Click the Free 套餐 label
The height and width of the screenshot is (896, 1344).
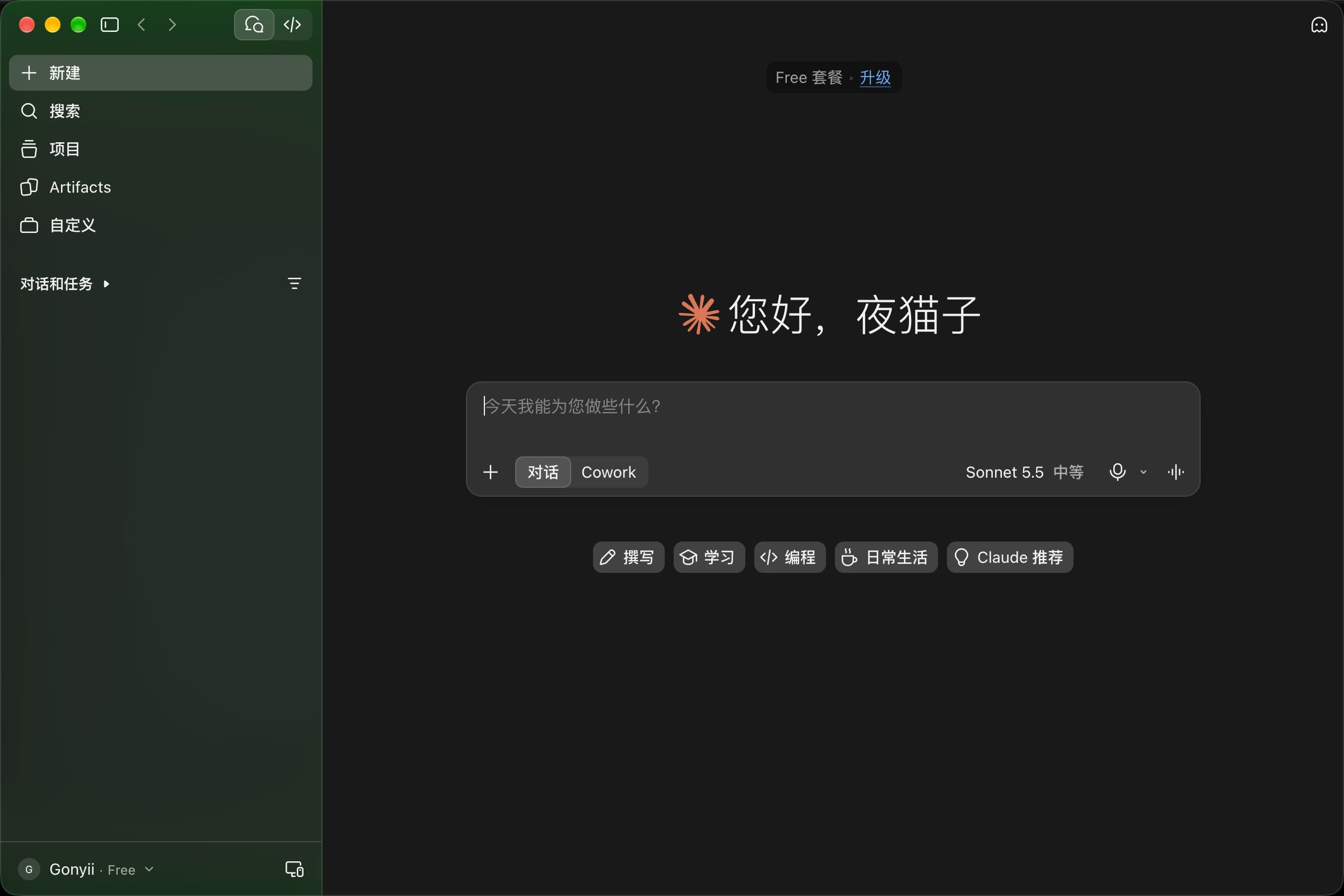click(x=809, y=77)
